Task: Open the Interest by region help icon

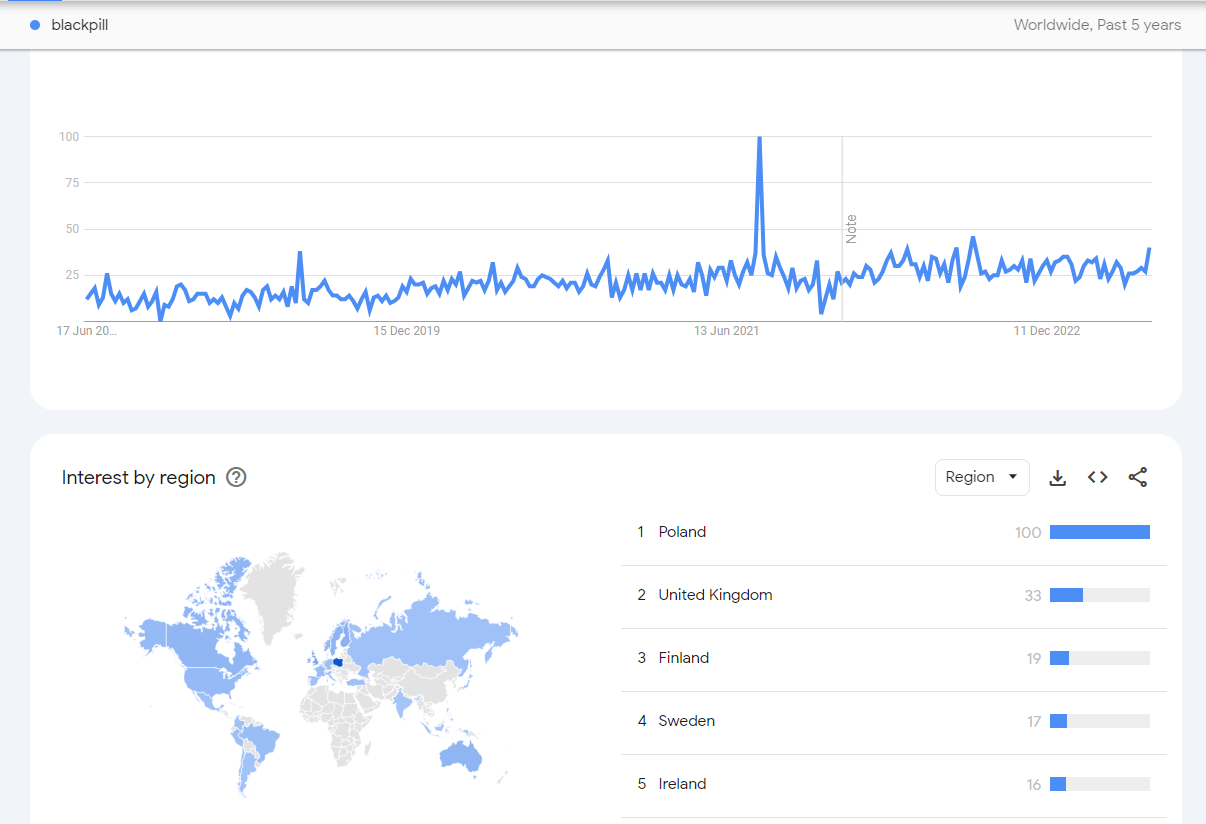Action: pyautogui.click(x=236, y=477)
